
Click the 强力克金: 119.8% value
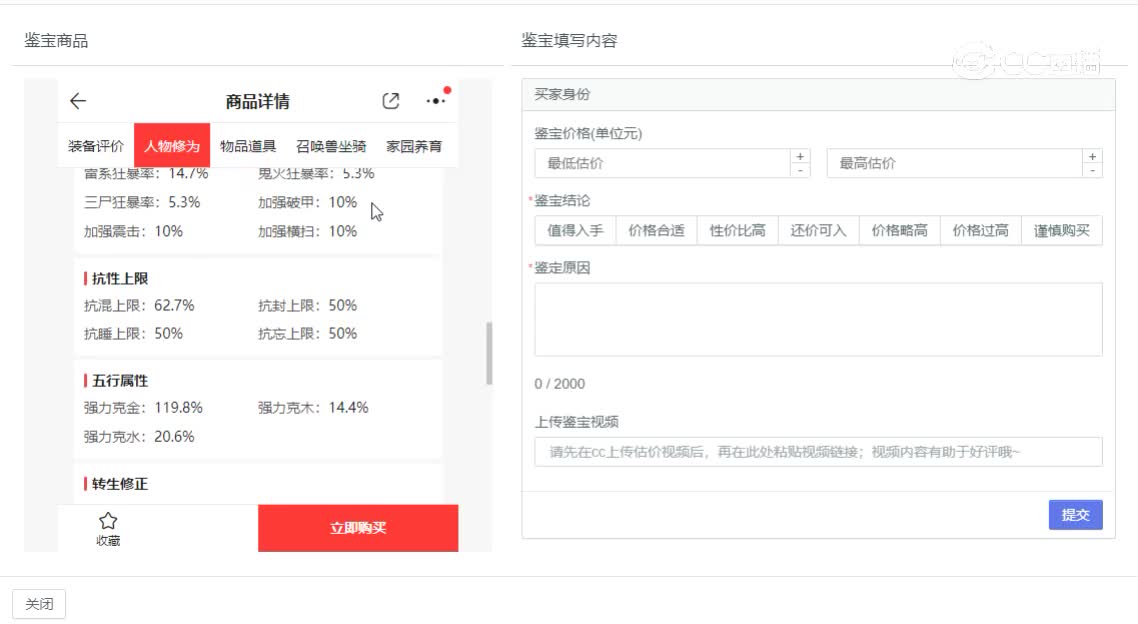pos(143,408)
